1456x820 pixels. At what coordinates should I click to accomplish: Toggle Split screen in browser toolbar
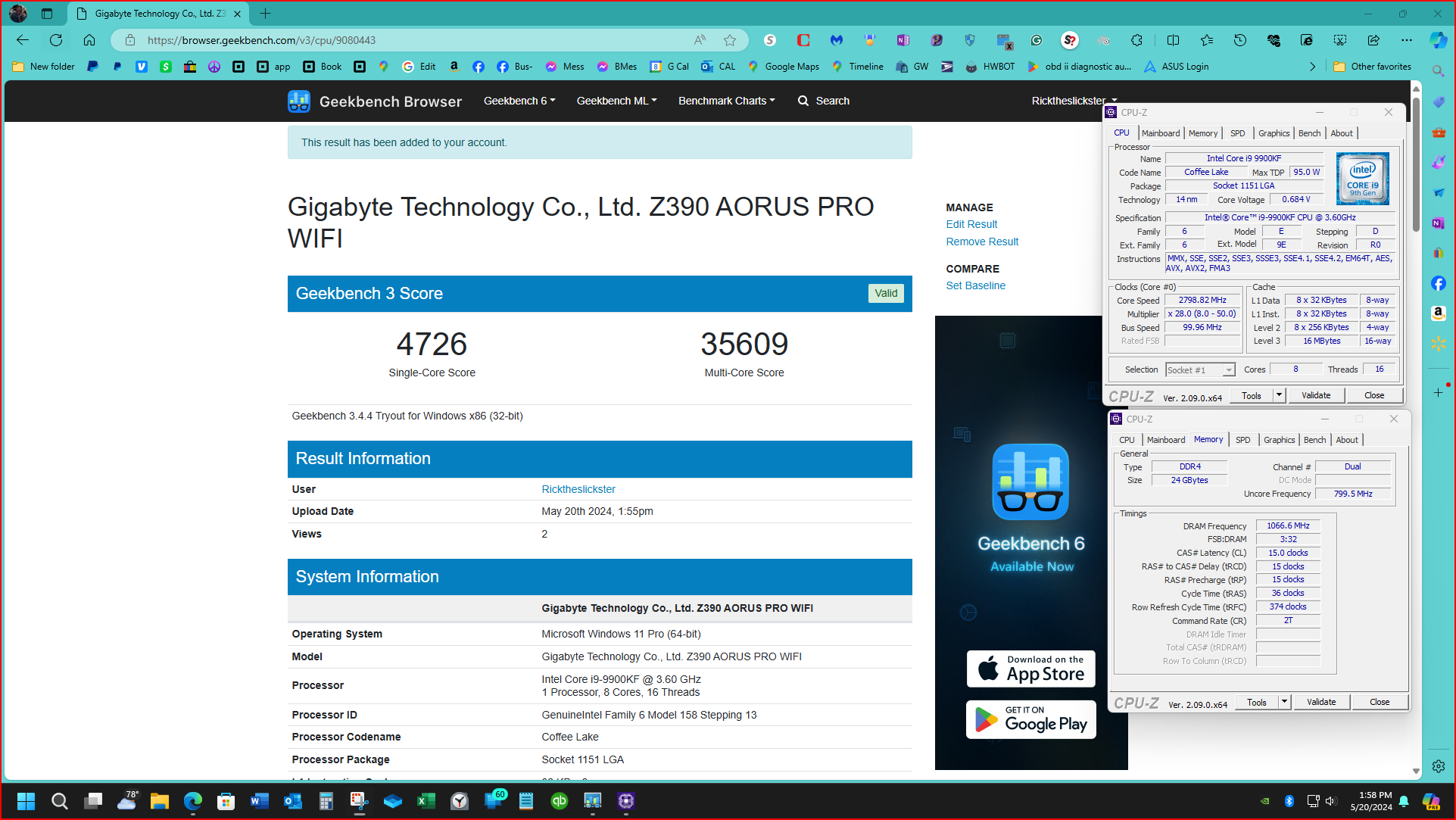[x=1173, y=40]
